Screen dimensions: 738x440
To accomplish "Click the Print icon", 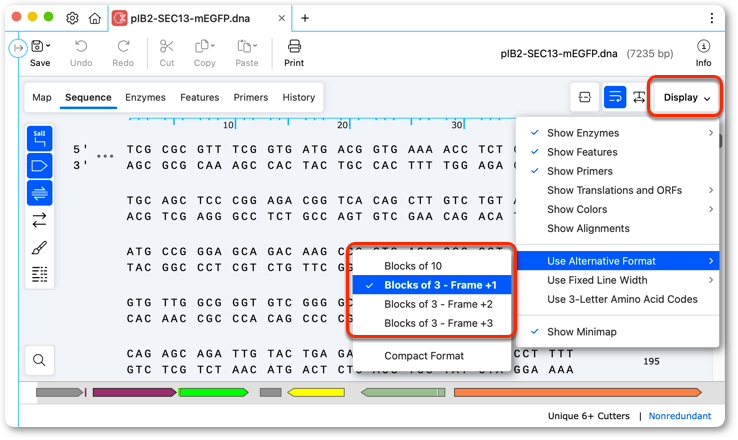I will pos(294,46).
